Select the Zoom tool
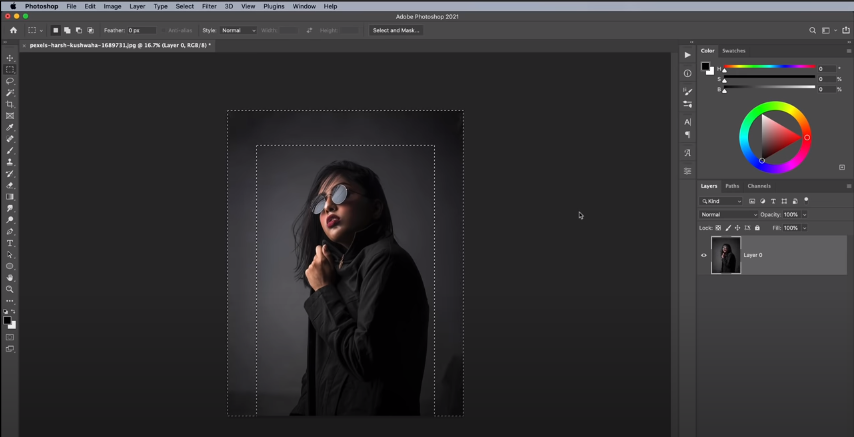 pyautogui.click(x=10, y=289)
